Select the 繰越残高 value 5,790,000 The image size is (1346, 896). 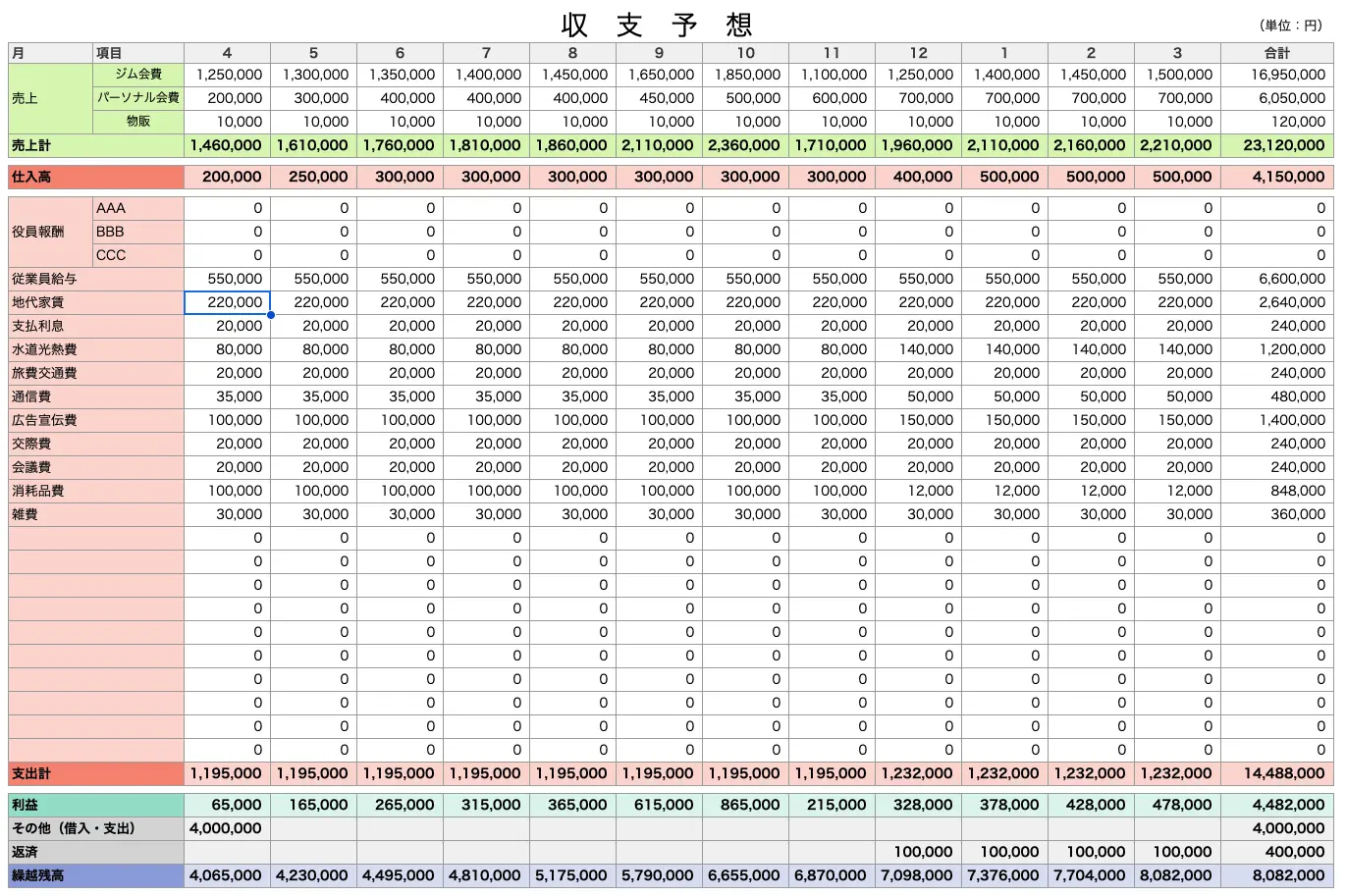click(x=659, y=875)
